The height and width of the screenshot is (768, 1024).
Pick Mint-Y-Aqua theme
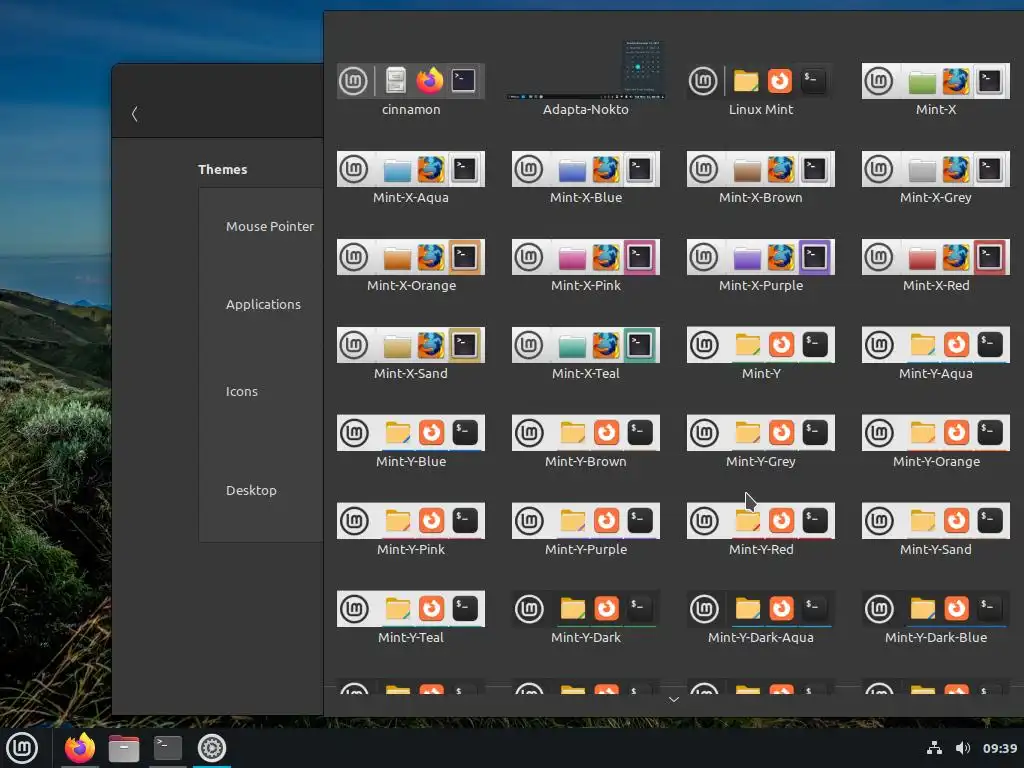tap(936, 345)
